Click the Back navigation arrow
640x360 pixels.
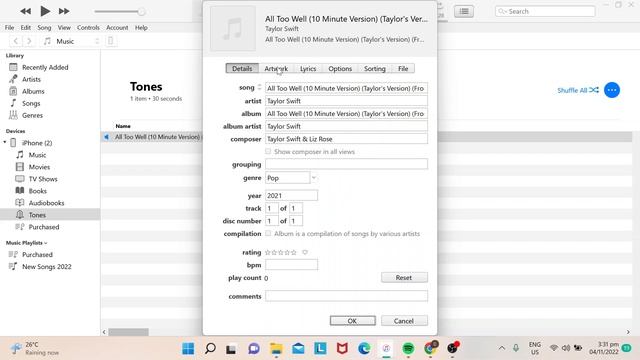click(16, 41)
